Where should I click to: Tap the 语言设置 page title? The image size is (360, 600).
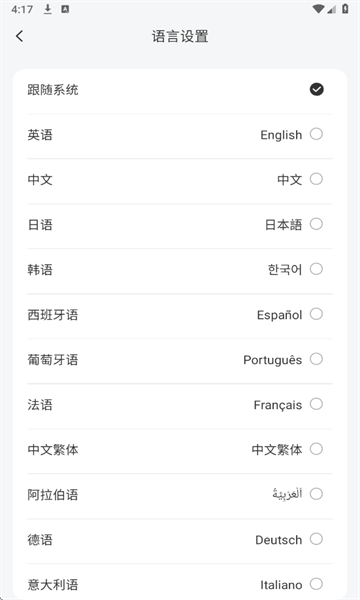pos(180,37)
